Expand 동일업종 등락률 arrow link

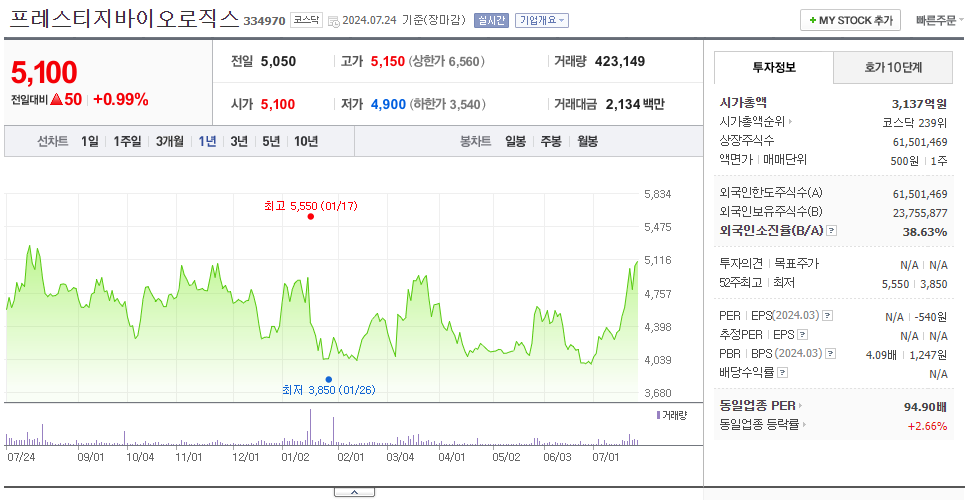(804, 425)
